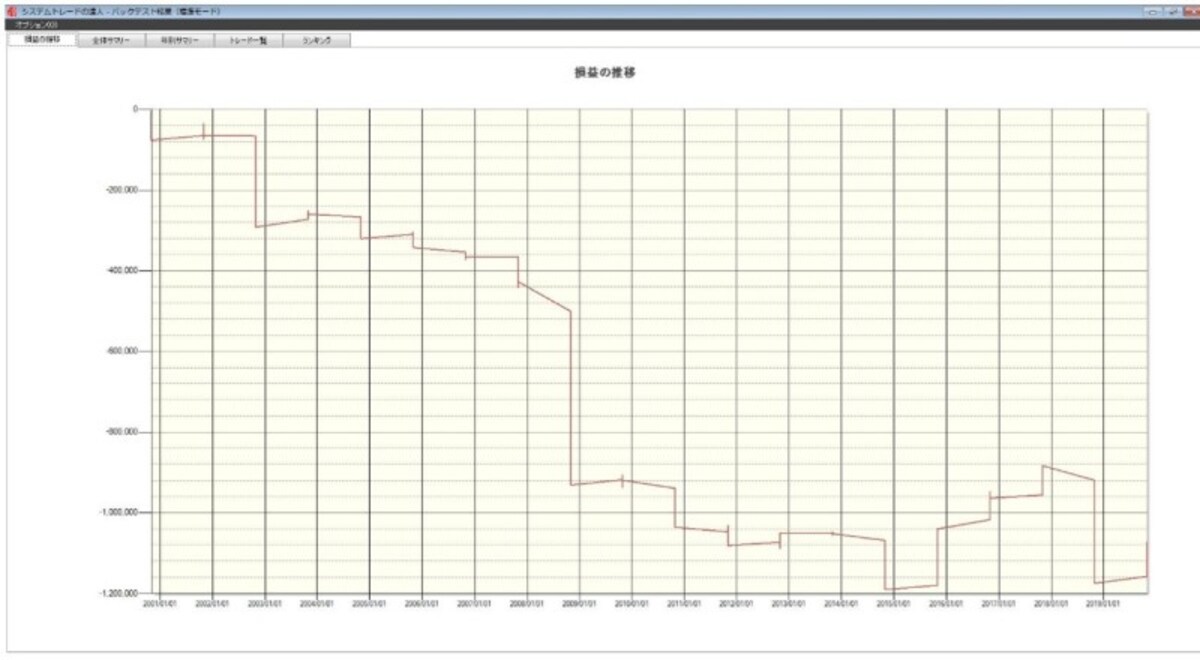Click the chart title 損益の推移
This screenshot has height=660, width=1200.
[600, 73]
